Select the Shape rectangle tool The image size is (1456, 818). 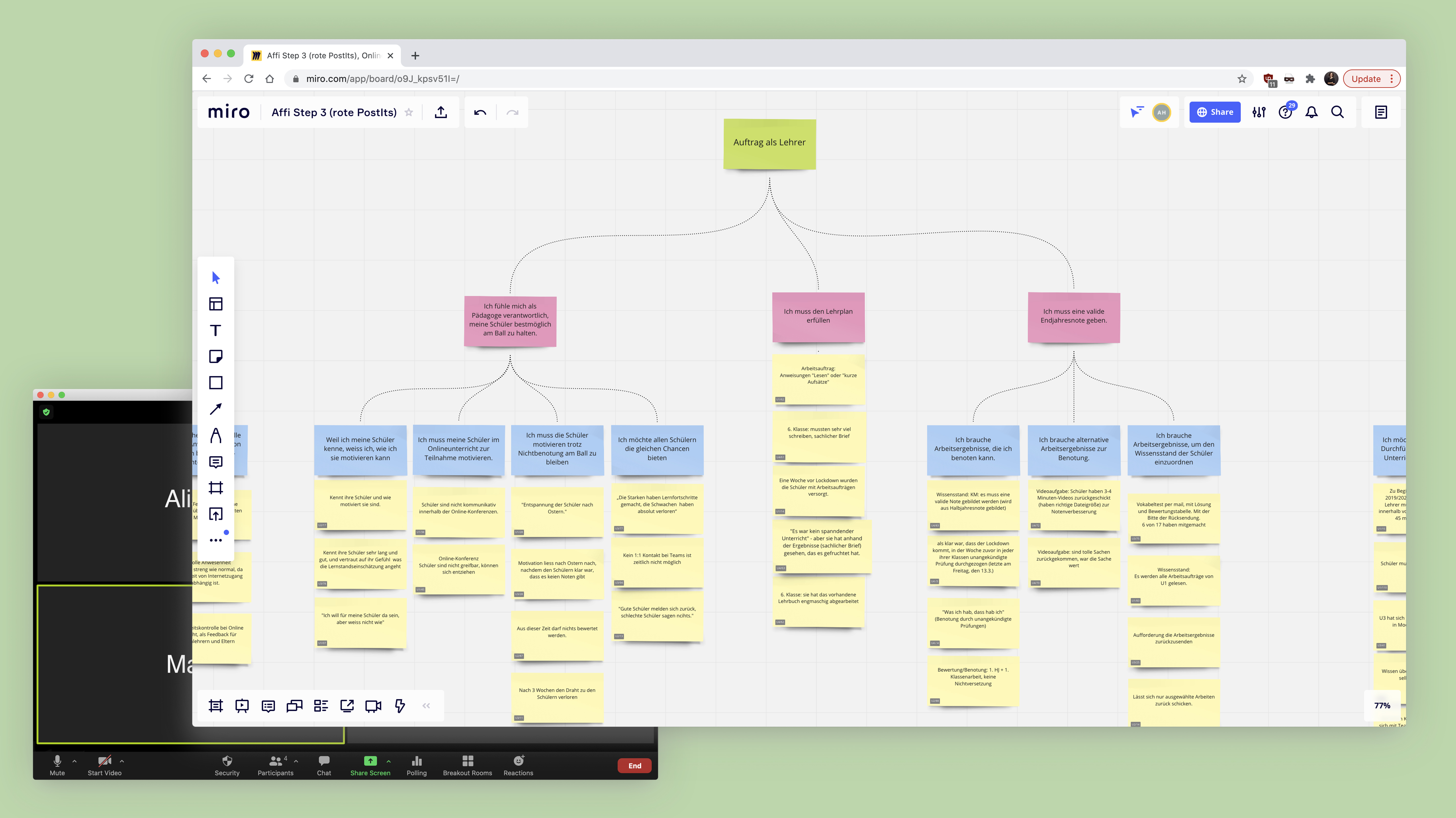coord(215,383)
